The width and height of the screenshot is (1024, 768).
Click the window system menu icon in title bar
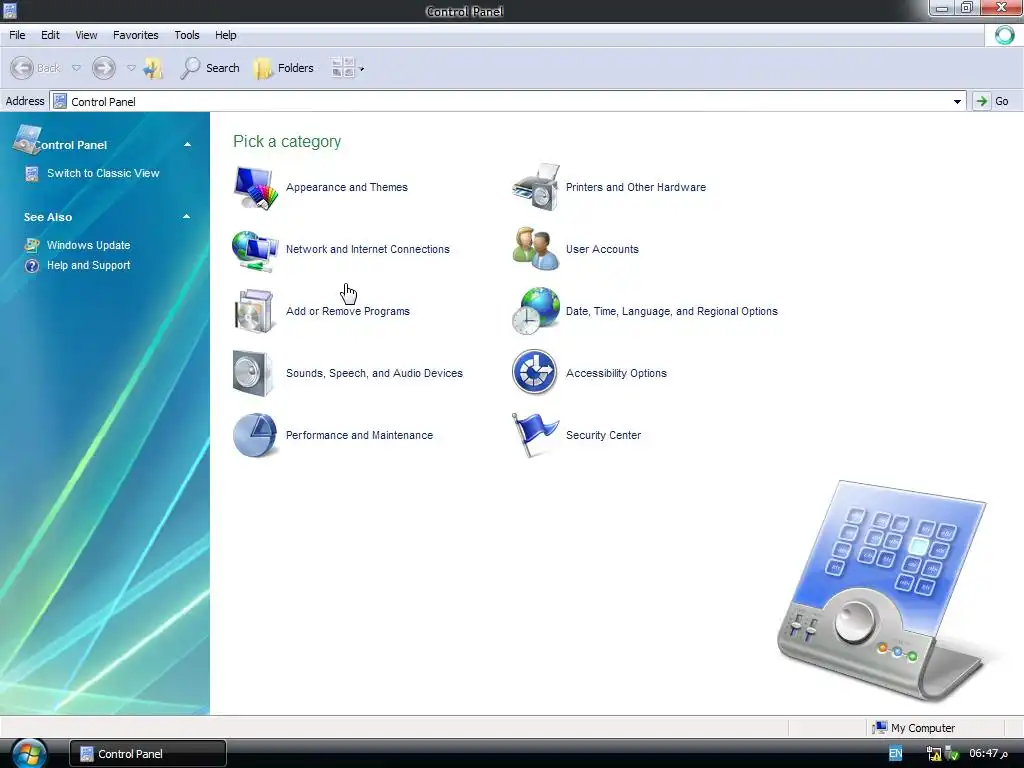click(x=9, y=10)
